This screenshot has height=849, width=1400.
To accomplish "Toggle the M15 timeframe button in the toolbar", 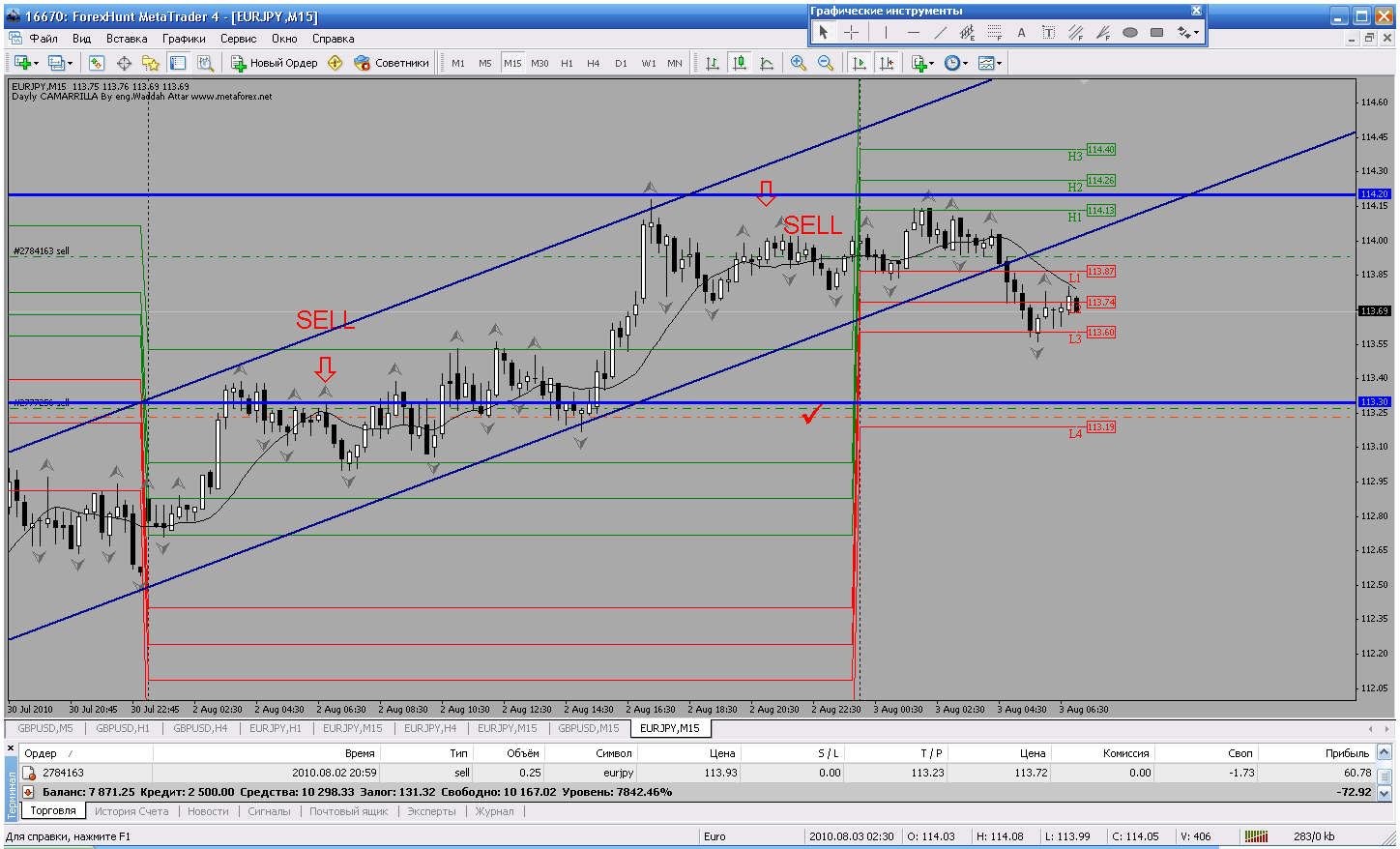I will (512, 63).
